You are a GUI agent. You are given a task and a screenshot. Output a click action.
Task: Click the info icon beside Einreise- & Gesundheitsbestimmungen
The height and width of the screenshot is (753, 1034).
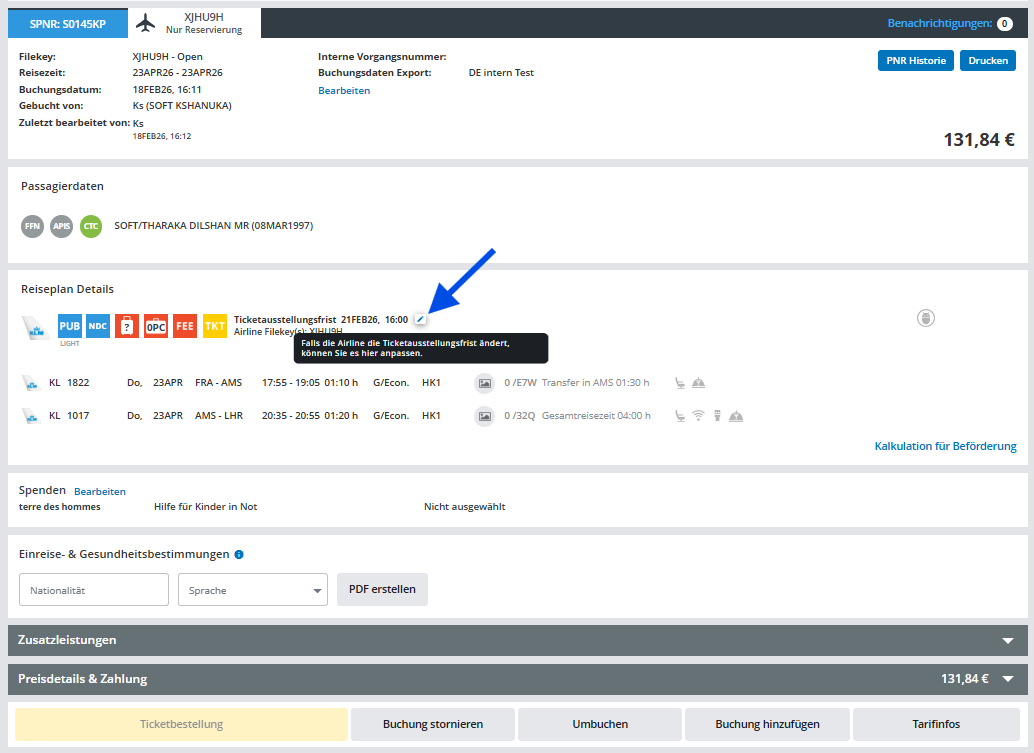pos(239,555)
